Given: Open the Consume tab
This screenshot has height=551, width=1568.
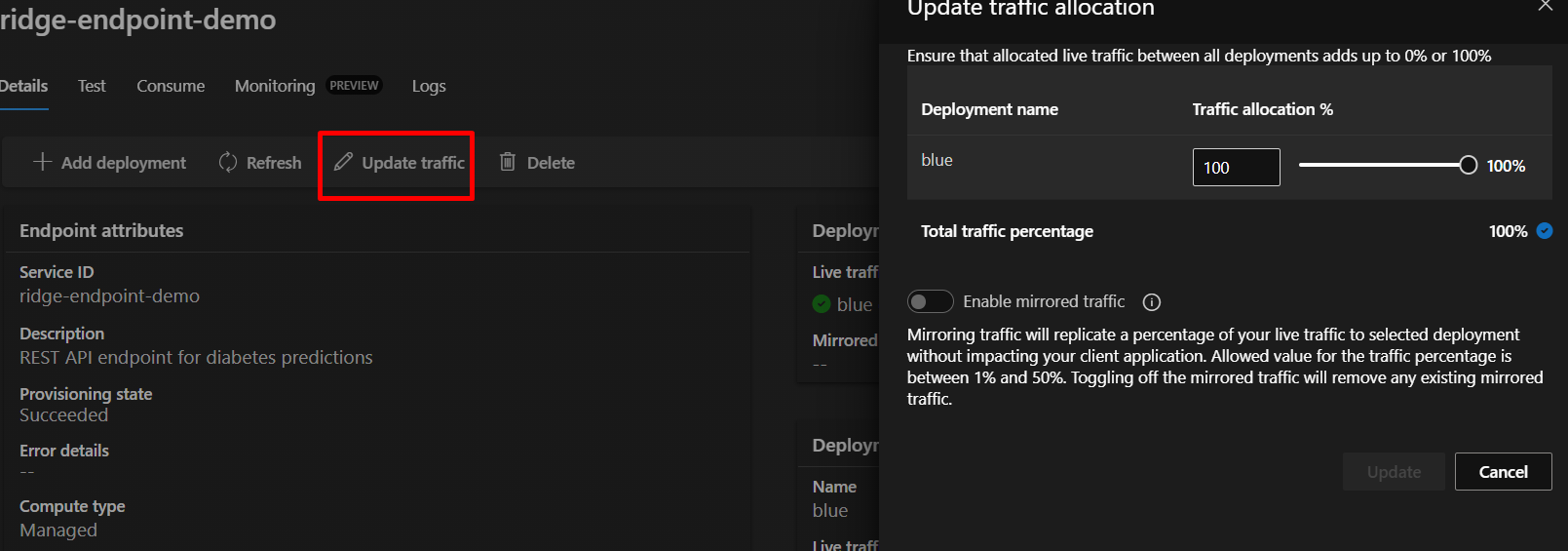Looking at the screenshot, I should [171, 86].
